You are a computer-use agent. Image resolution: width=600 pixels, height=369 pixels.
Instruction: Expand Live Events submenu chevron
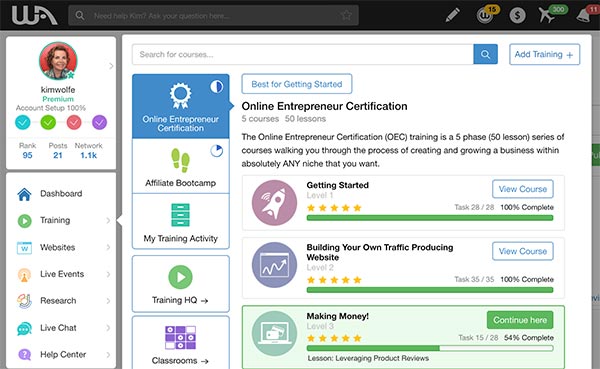point(108,274)
